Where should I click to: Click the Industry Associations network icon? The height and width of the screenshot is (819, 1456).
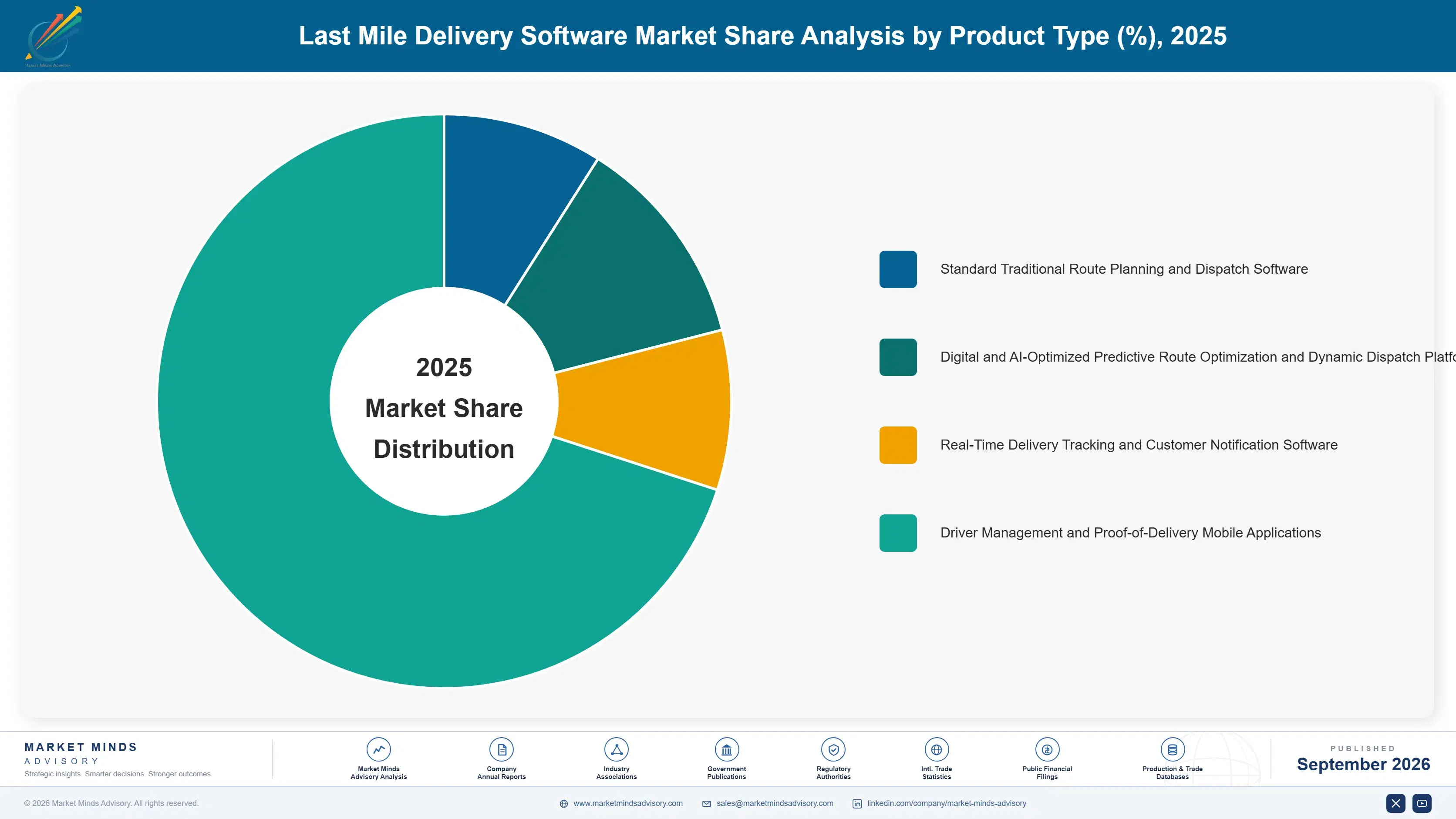[617, 749]
